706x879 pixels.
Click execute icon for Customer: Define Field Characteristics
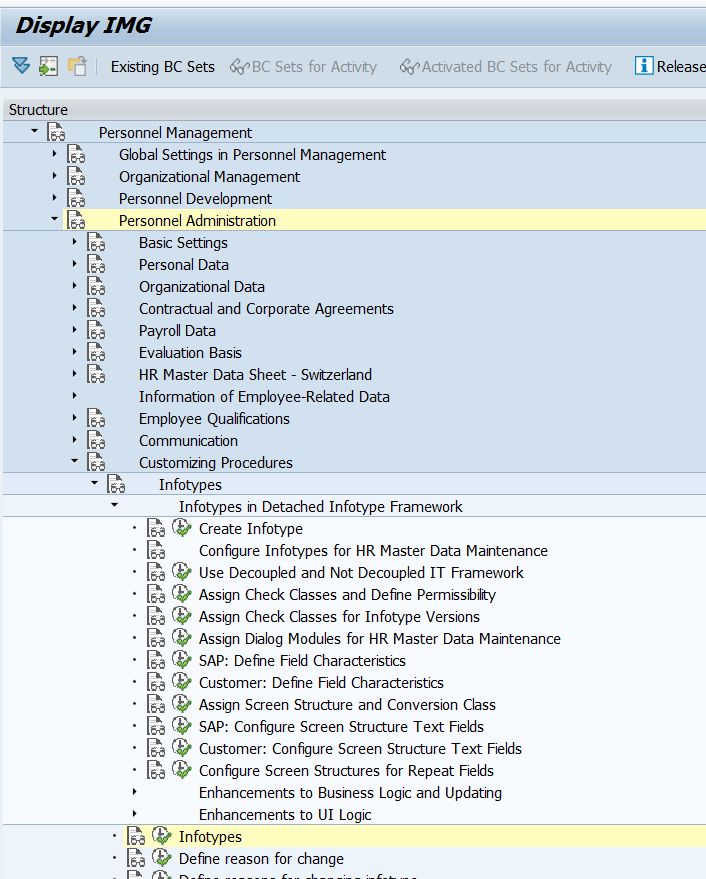tap(181, 682)
